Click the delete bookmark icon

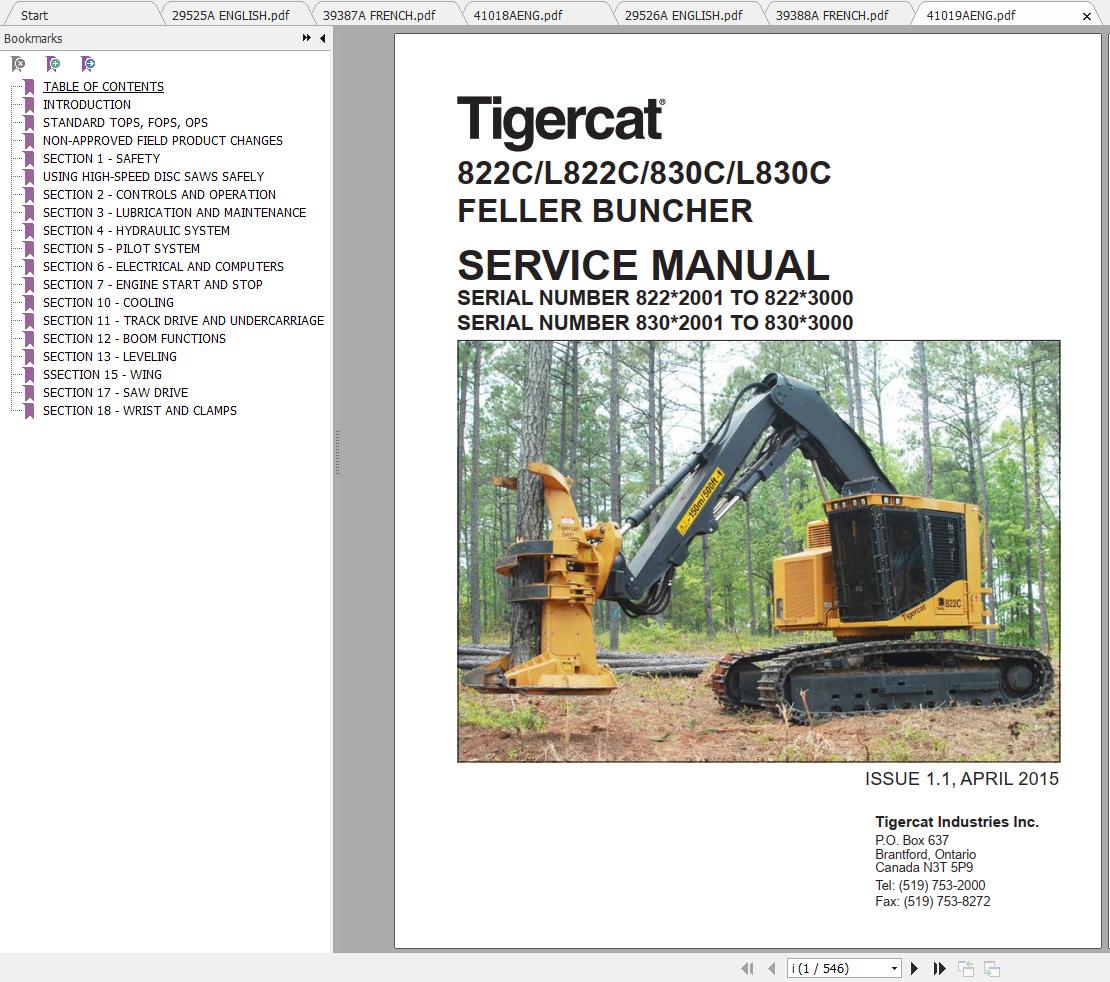18,64
